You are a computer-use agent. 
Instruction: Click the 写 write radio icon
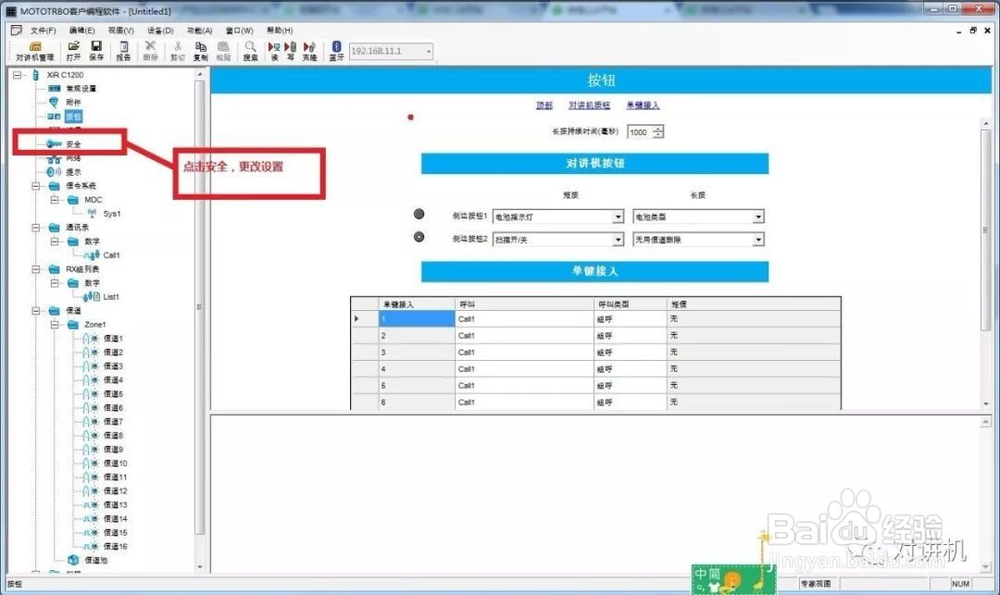click(x=290, y=51)
